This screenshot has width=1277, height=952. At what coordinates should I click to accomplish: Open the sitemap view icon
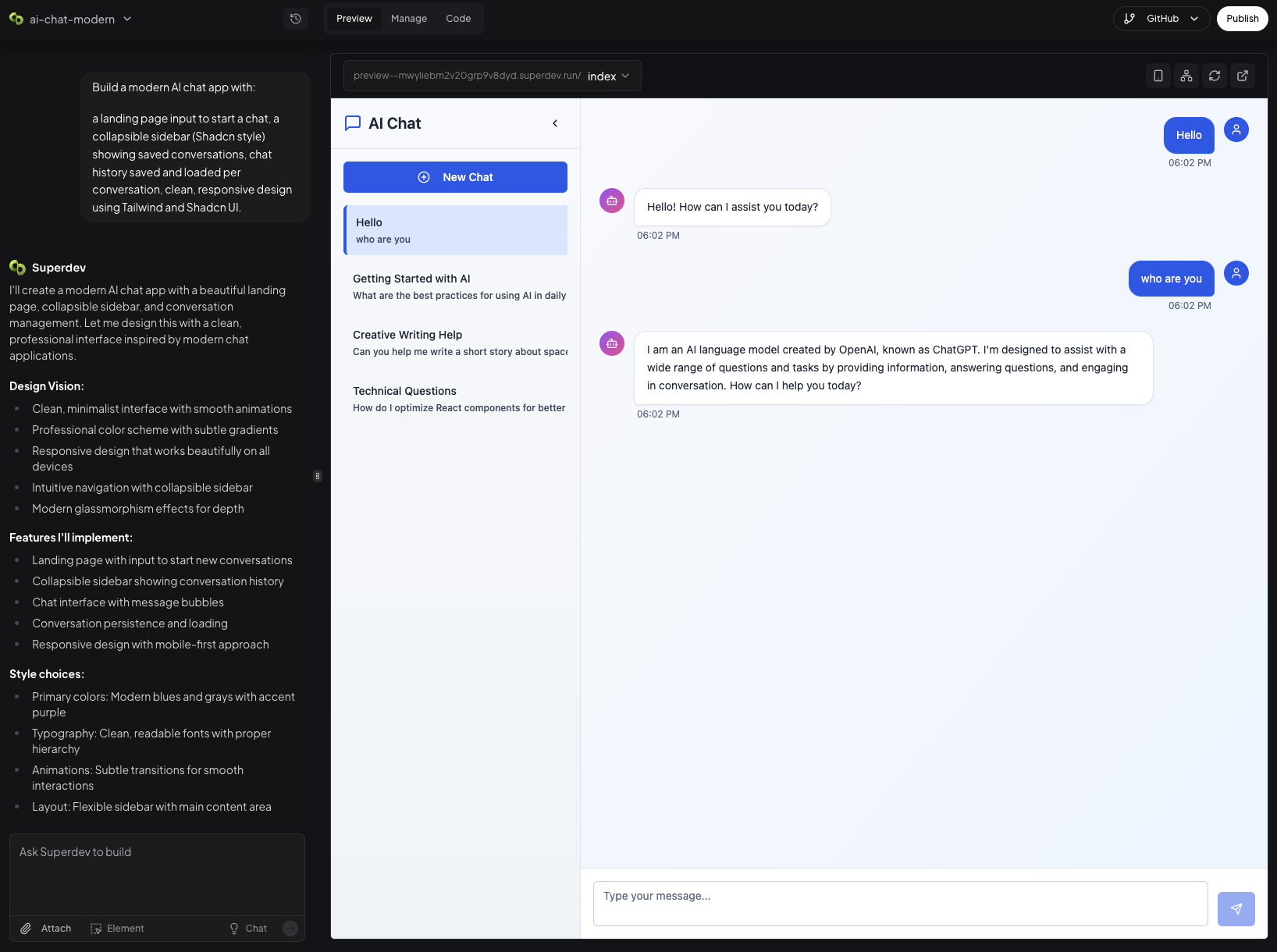pyautogui.click(x=1186, y=76)
